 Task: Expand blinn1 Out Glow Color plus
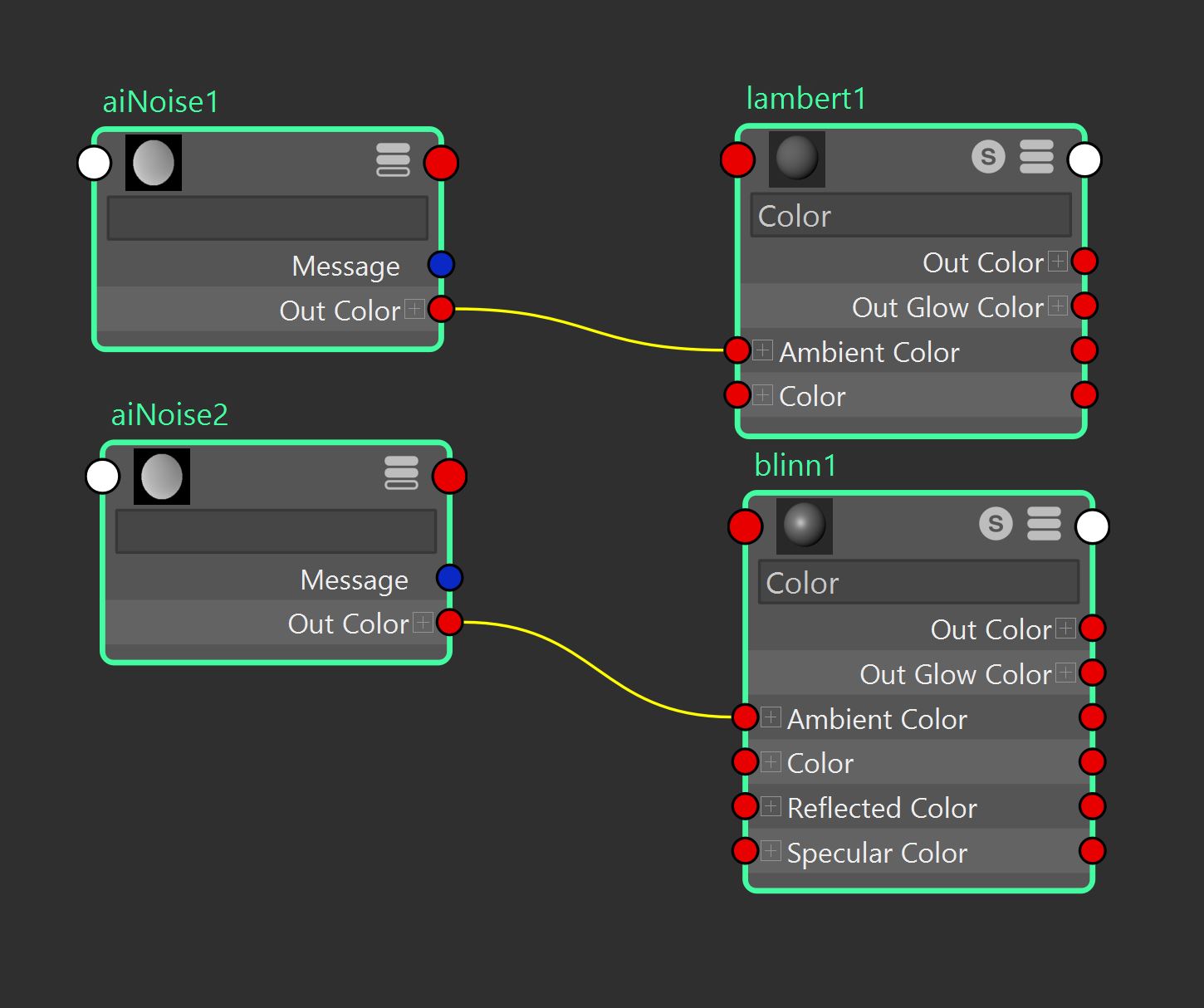(x=1065, y=673)
